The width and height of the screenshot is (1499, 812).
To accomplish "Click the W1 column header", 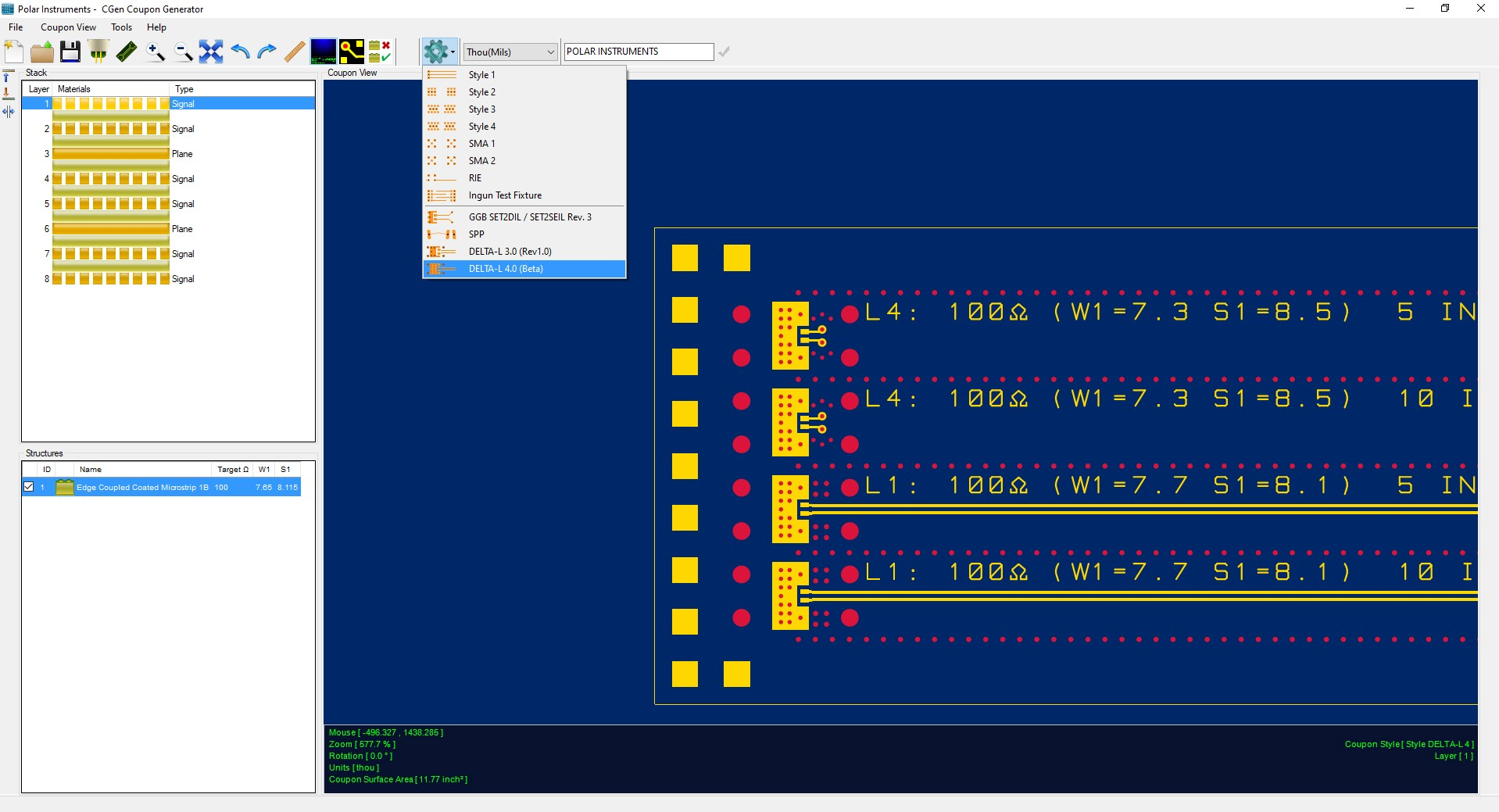I will click(x=264, y=470).
